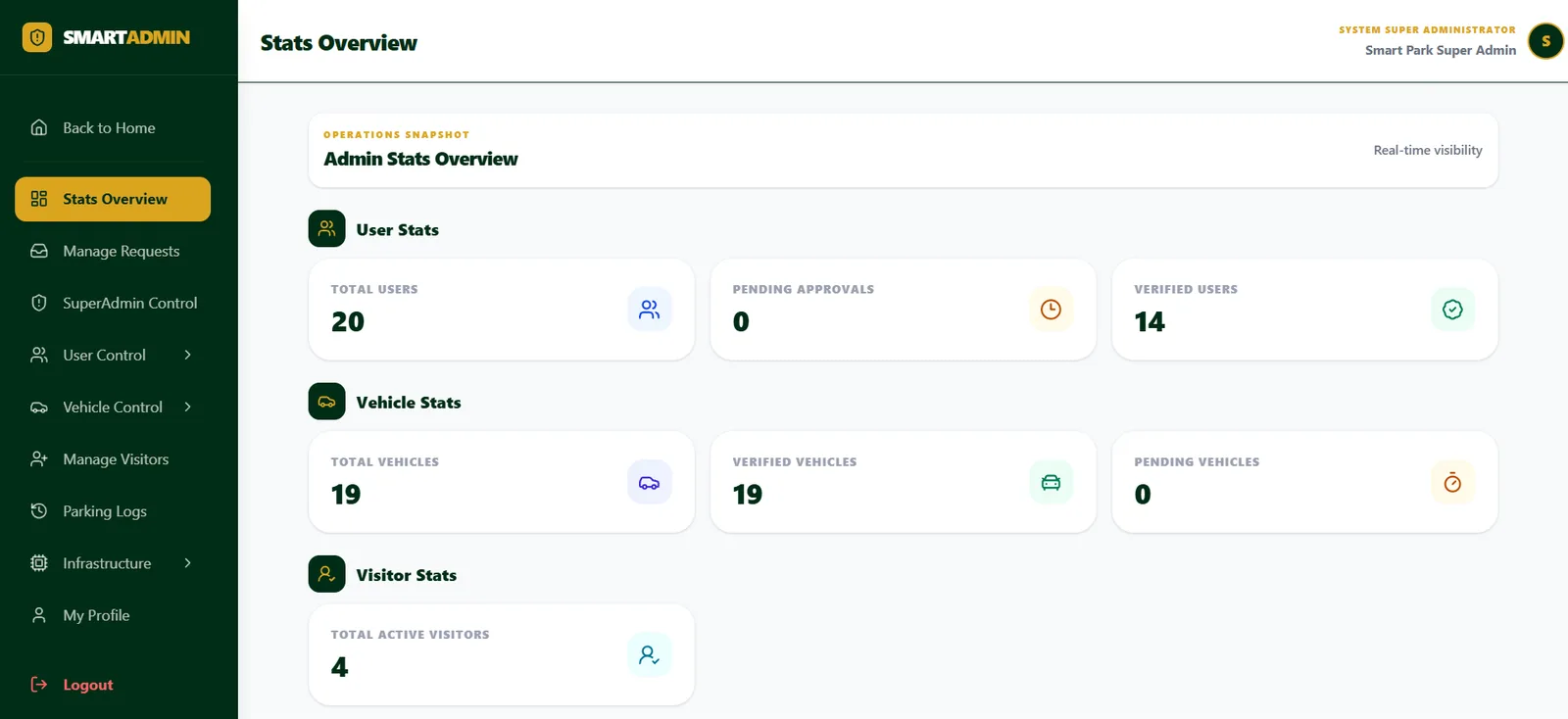The height and width of the screenshot is (719, 1568).
Task: Click the logout arrow icon
Action: click(x=39, y=685)
